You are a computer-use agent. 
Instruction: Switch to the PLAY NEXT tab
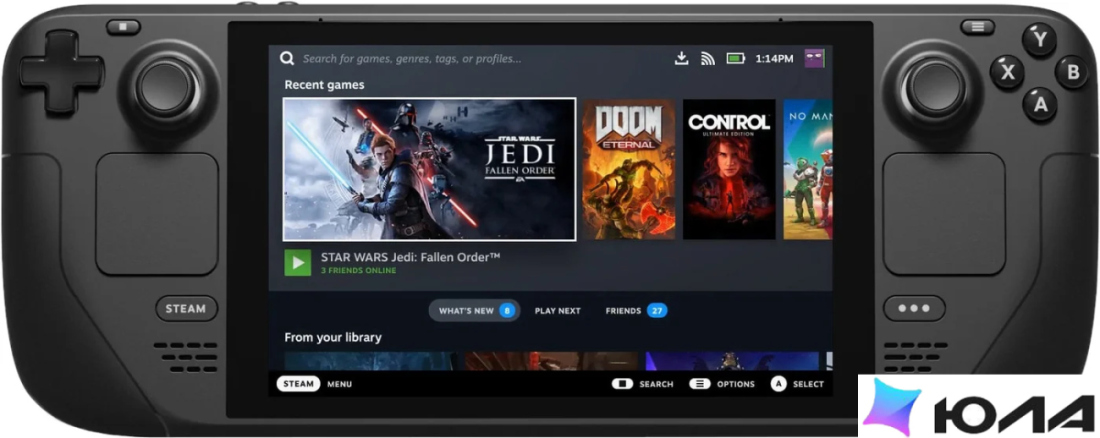558,310
